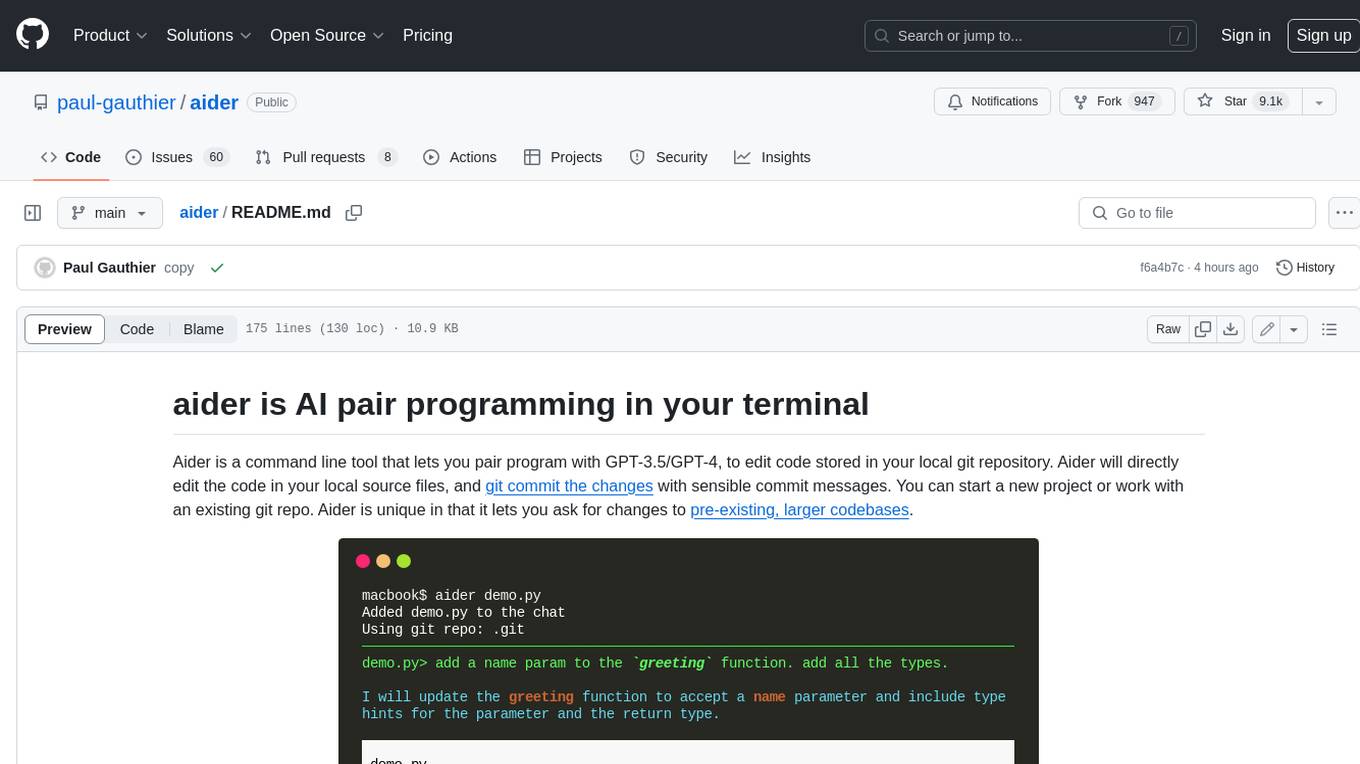Image resolution: width=1360 pixels, height=764 pixels.
Task: Open more edit options dropdown
Action: click(1294, 329)
